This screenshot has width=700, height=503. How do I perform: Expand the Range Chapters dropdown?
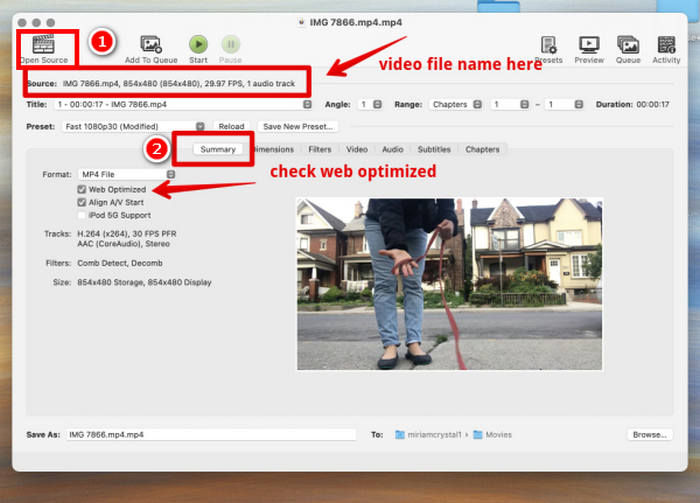[x=455, y=104]
